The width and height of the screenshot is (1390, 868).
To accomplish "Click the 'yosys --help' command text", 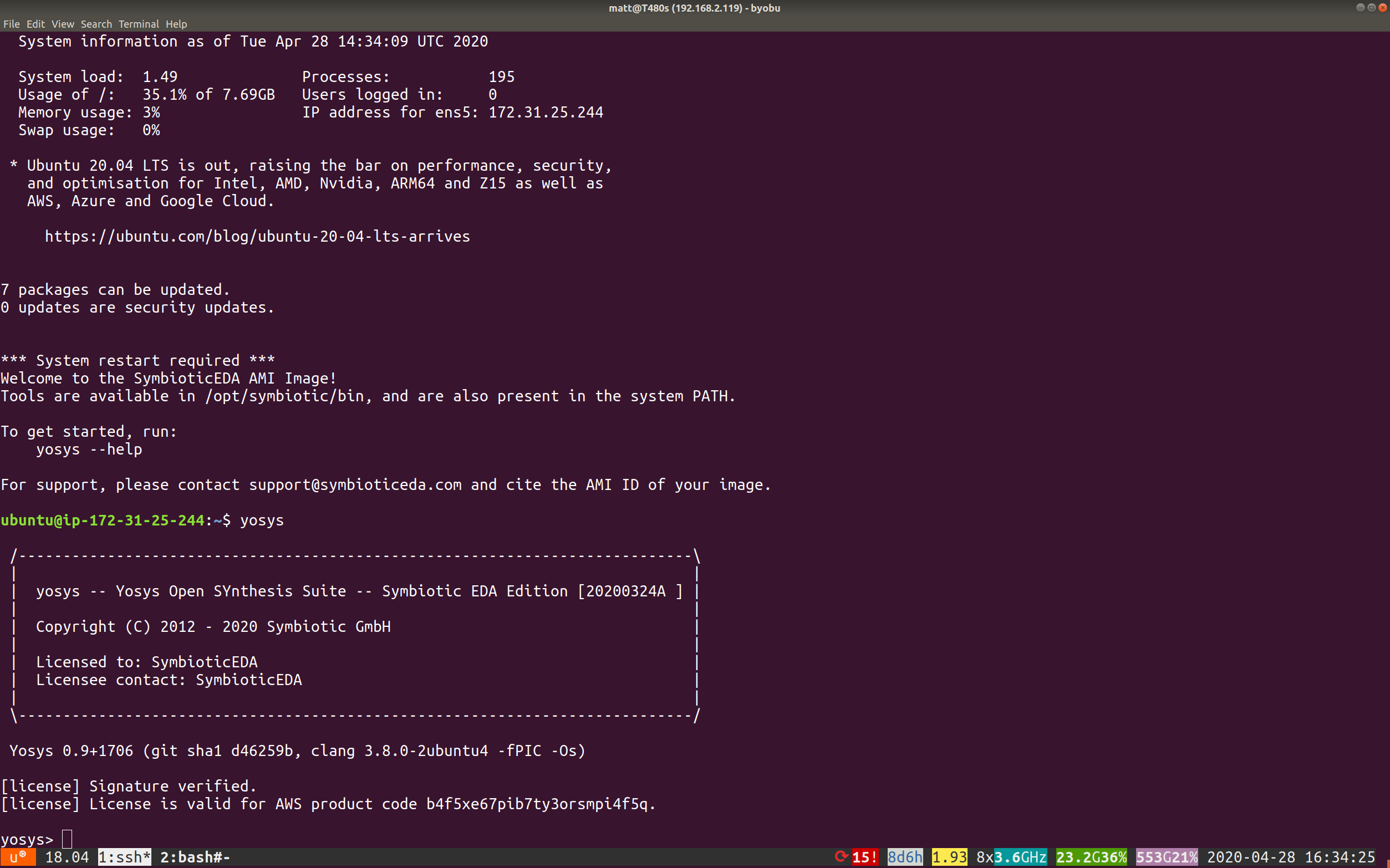I will (89, 449).
